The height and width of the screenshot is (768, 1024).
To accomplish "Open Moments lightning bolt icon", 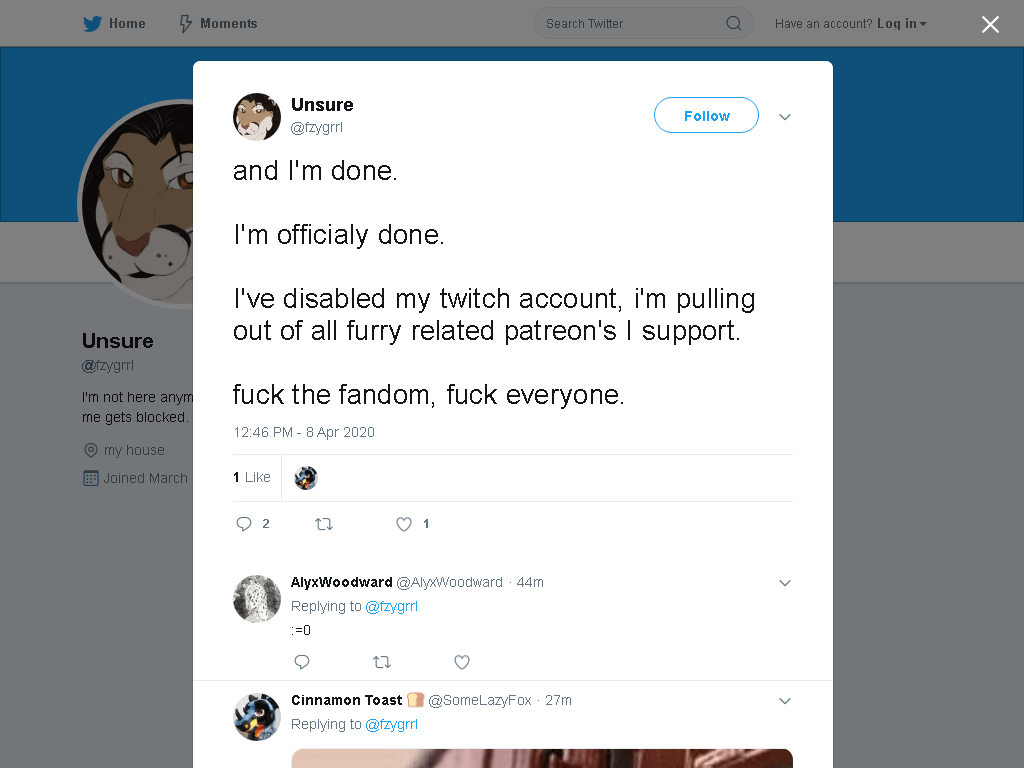I will tap(185, 24).
